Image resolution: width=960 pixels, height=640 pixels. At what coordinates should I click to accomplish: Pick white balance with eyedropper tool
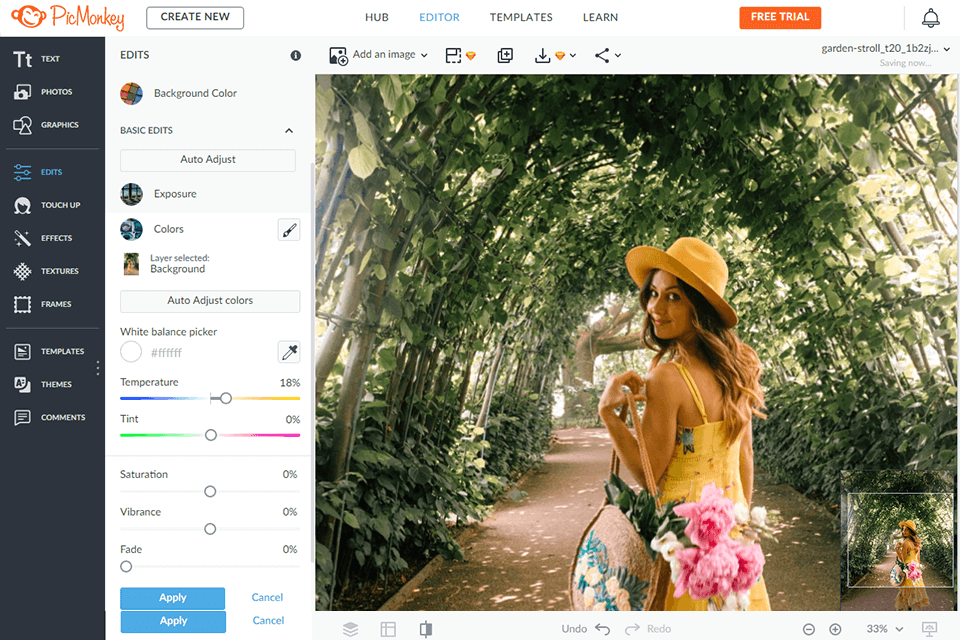[x=288, y=351]
